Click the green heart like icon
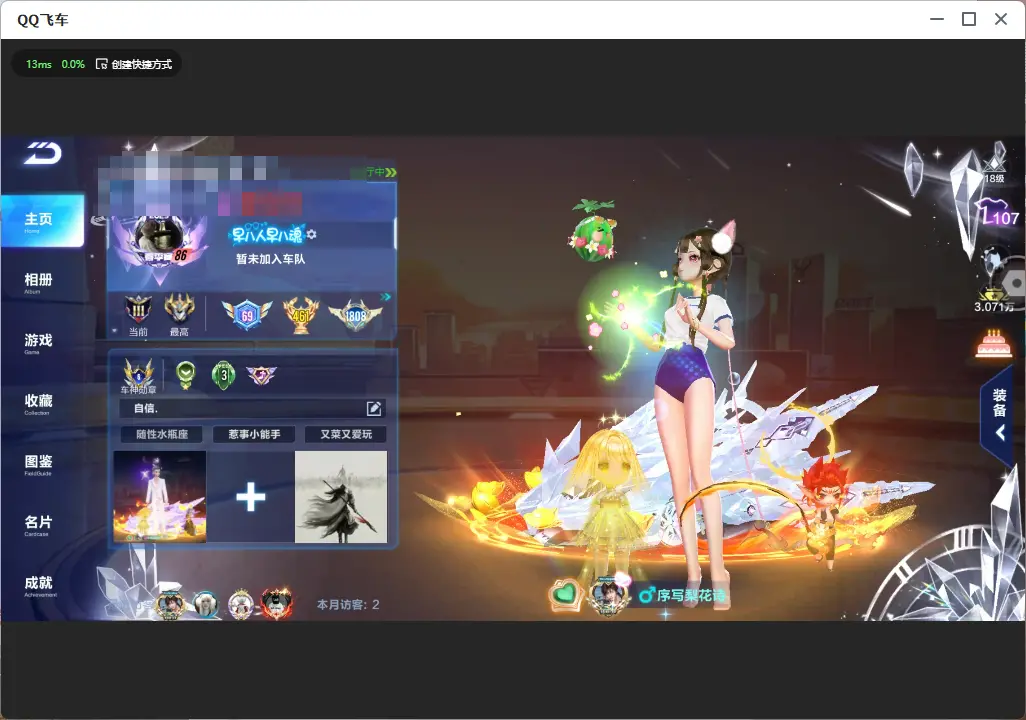The height and width of the screenshot is (720, 1026). coord(565,595)
